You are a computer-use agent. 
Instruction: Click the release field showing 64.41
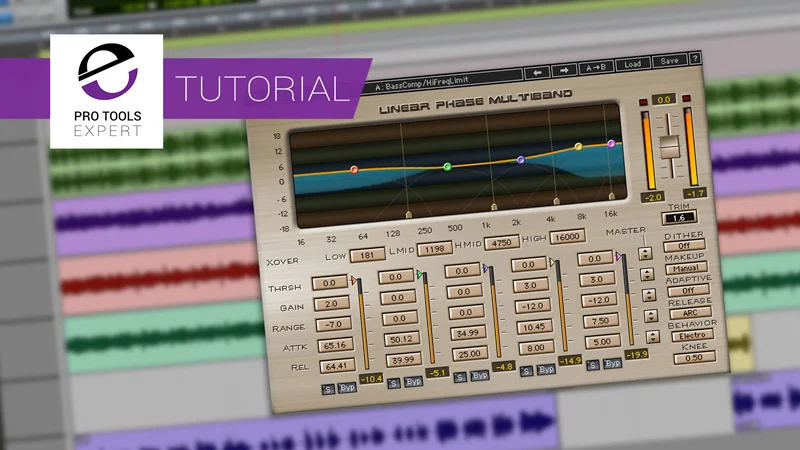tap(338, 366)
